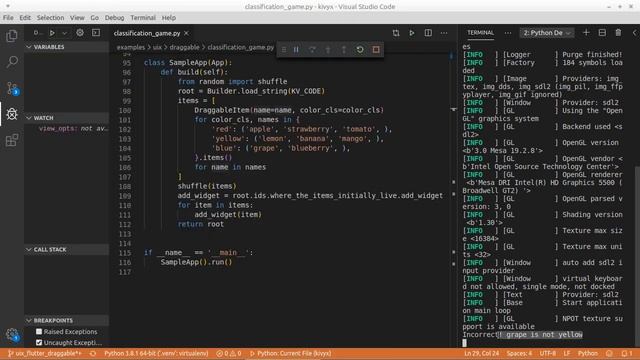Start debugging with the green play icon
The width and height of the screenshot is (640, 360).
tap(52, 33)
